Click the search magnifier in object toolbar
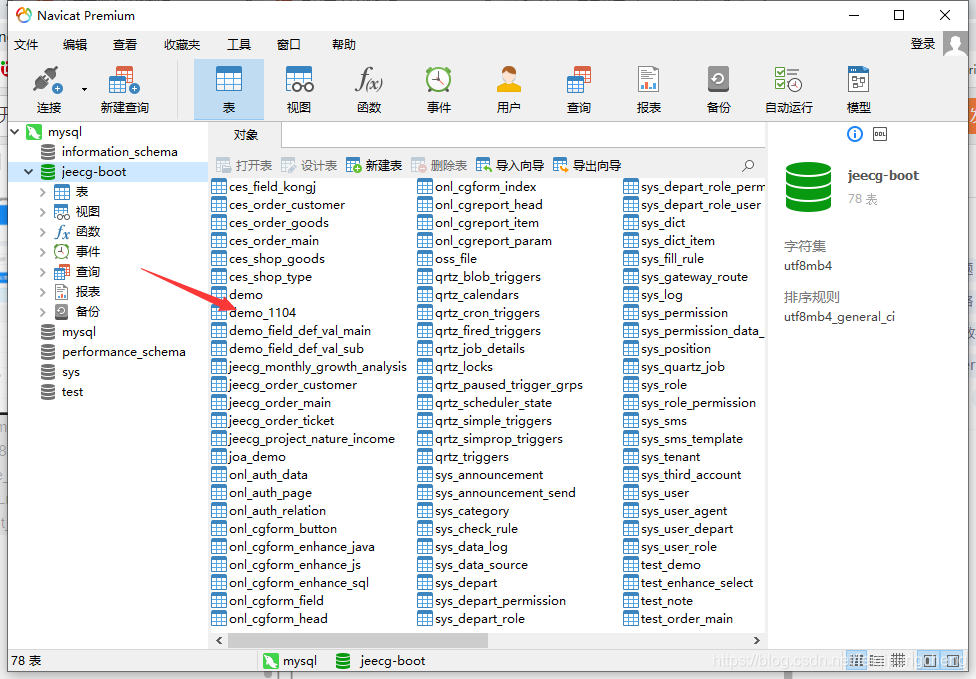 tap(748, 166)
